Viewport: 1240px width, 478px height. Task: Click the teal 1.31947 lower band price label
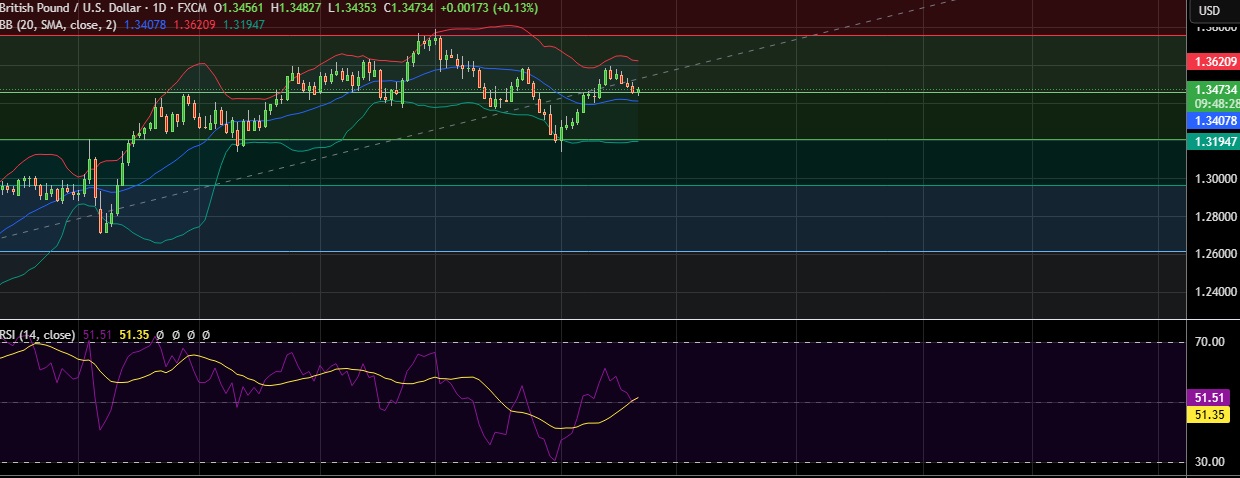[1211, 143]
